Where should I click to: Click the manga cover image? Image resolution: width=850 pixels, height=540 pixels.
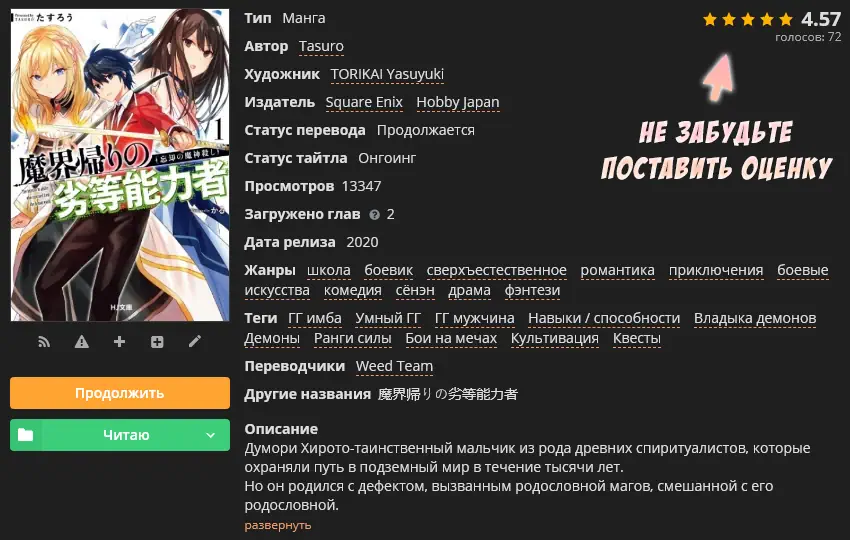[x=120, y=165]
